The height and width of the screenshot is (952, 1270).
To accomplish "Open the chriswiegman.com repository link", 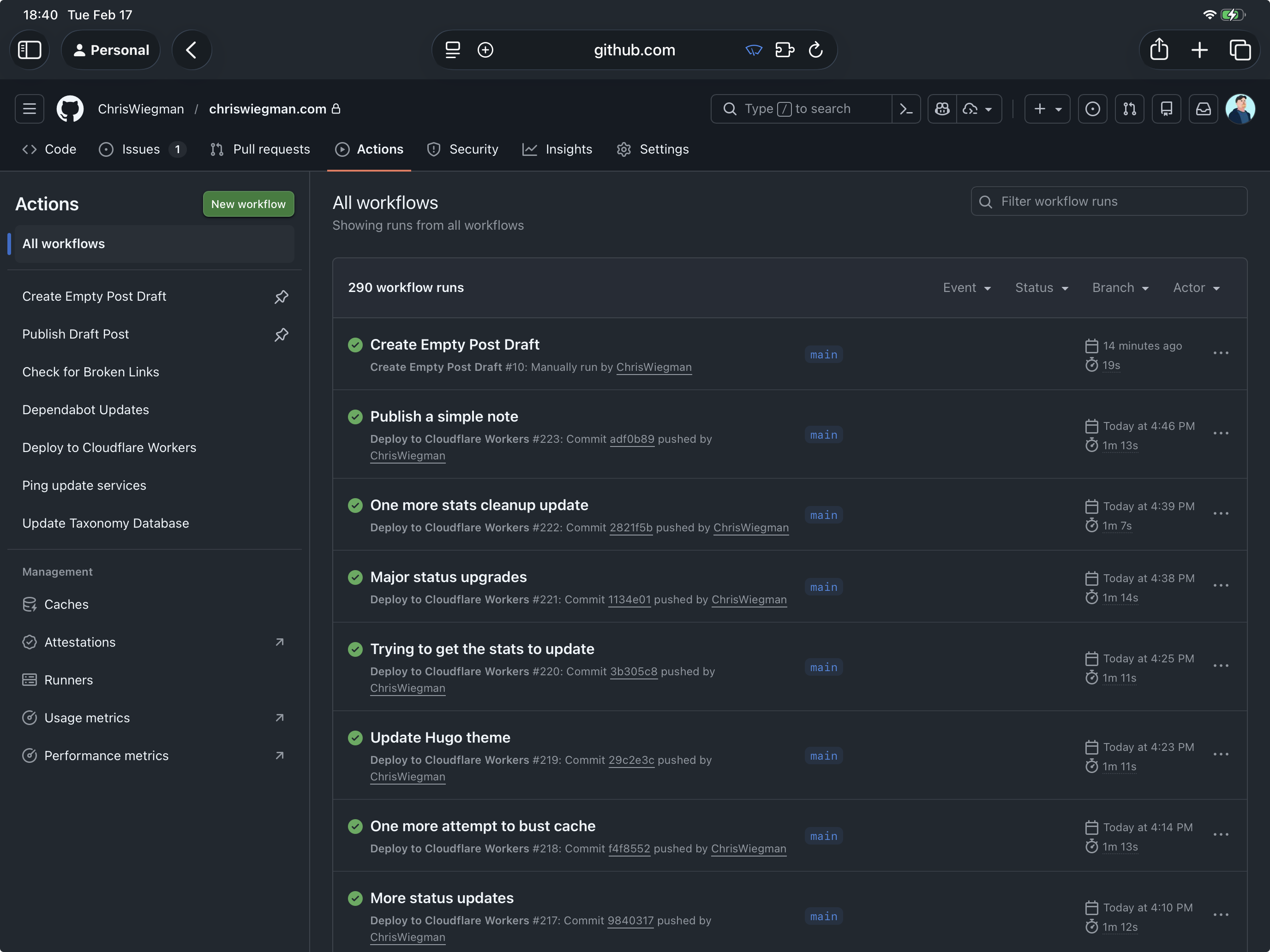I will point(268,109).
